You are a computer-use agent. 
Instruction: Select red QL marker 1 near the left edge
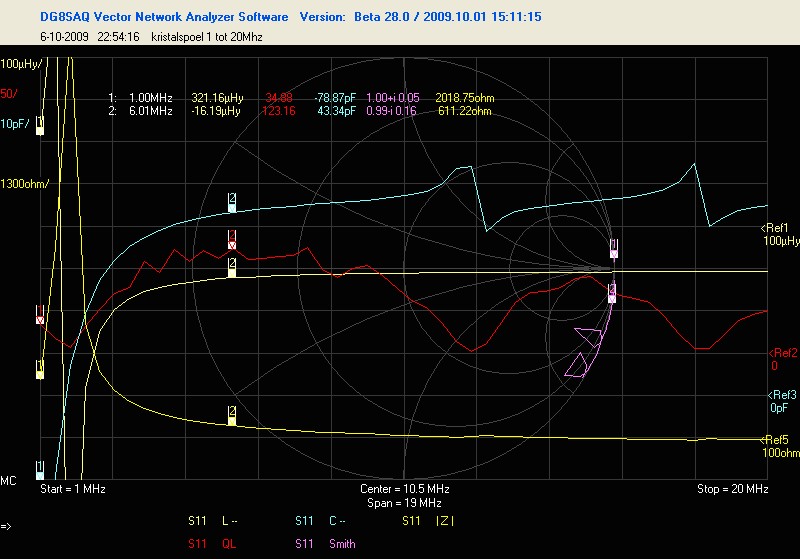pos(40,315)
